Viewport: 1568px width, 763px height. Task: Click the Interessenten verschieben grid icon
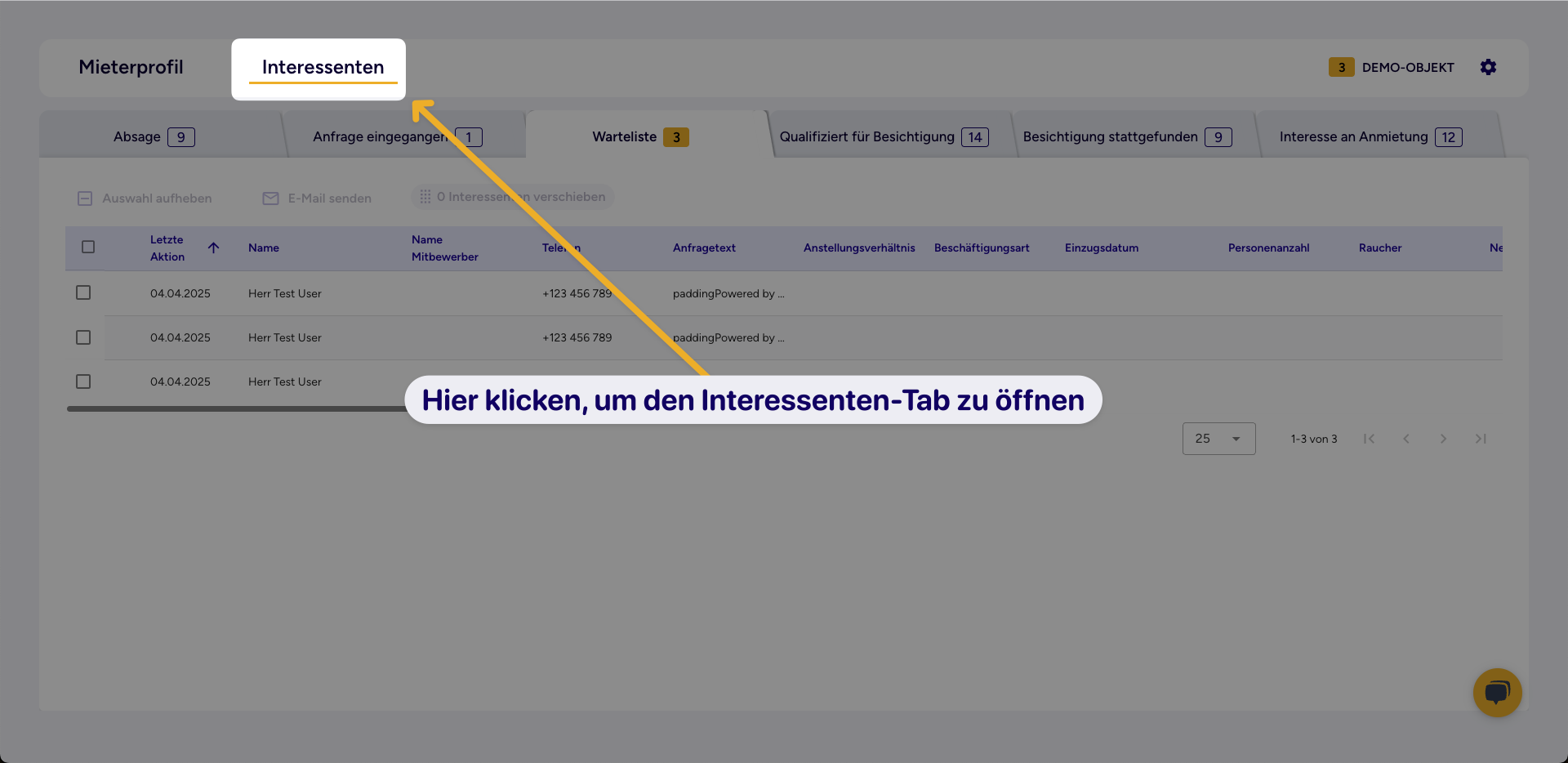425,196
